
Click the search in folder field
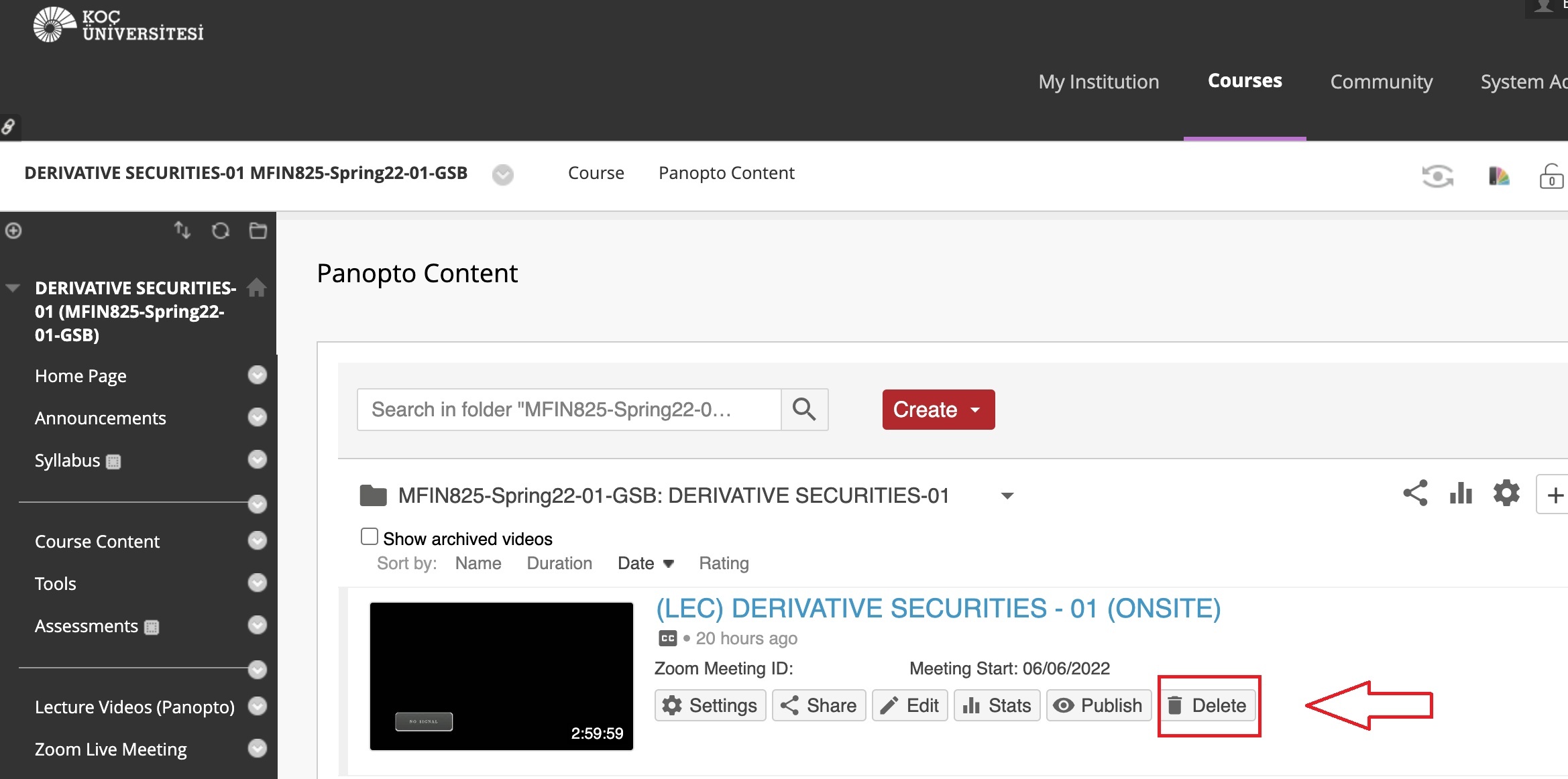point(569,409)
